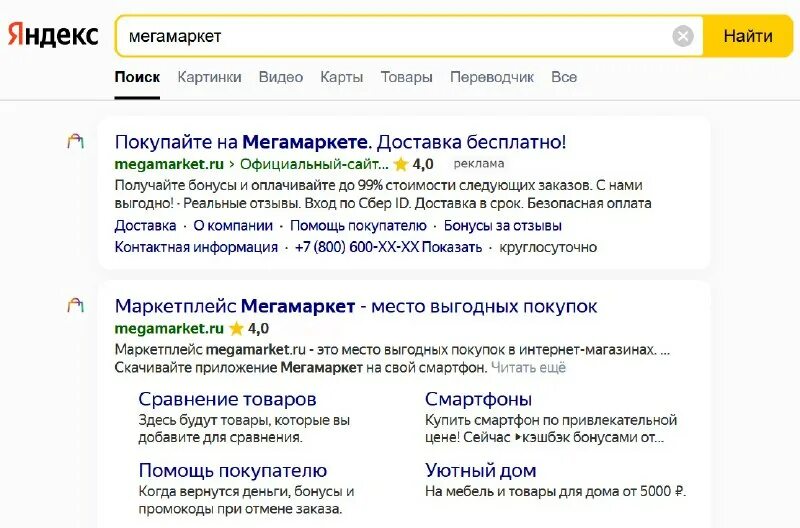Click the Найти search button

tap(748, 36)
